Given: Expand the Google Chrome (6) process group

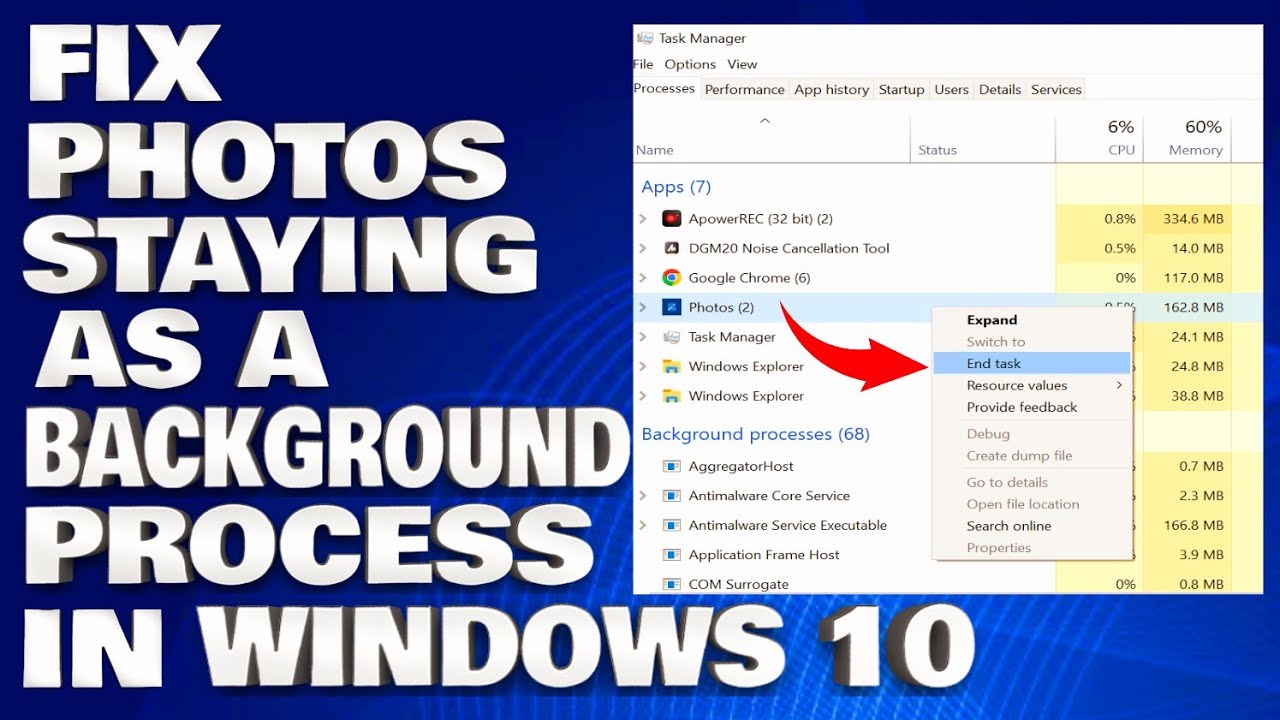Looking at the screenshot, I should [643, 278].
